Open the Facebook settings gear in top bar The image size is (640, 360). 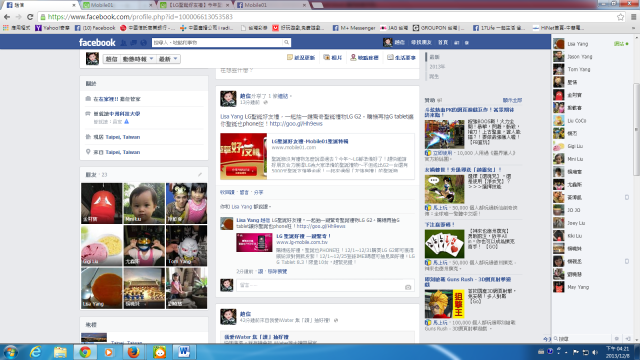[467, 42]
